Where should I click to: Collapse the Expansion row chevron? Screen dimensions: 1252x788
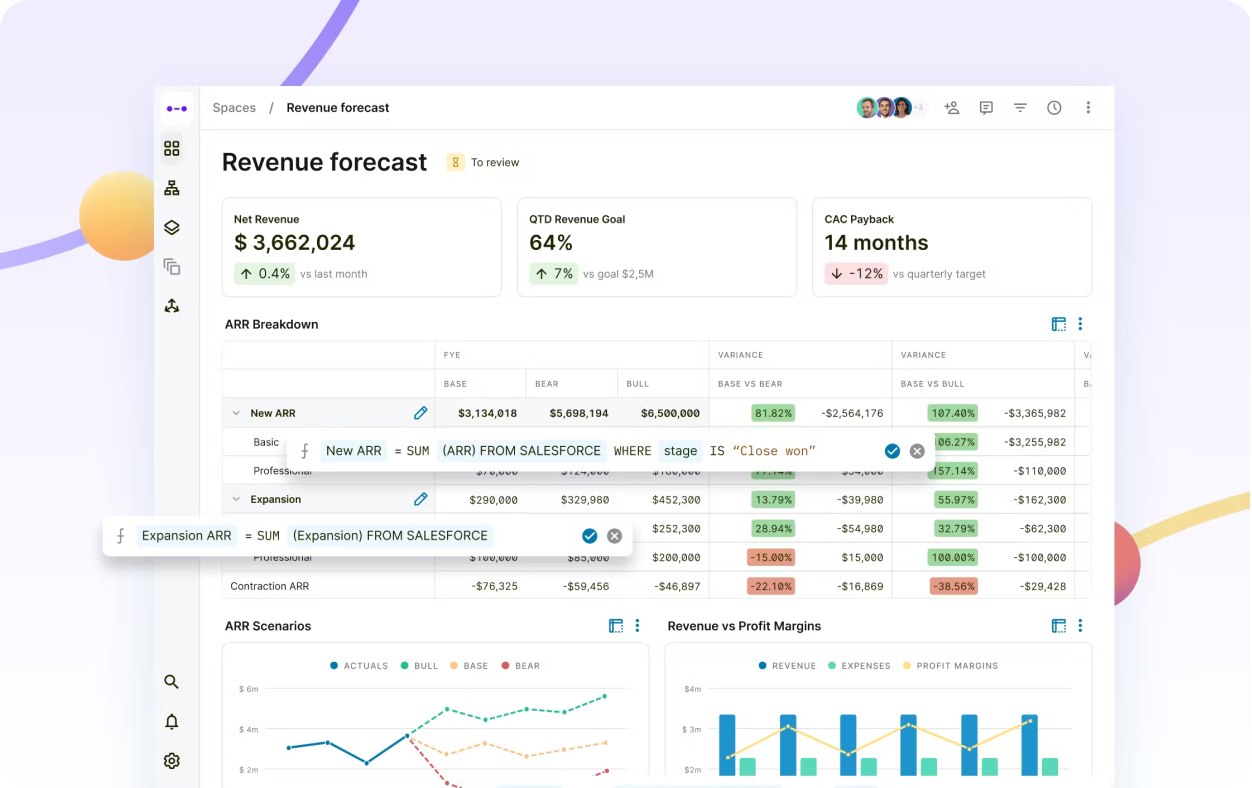pos(237,499)
